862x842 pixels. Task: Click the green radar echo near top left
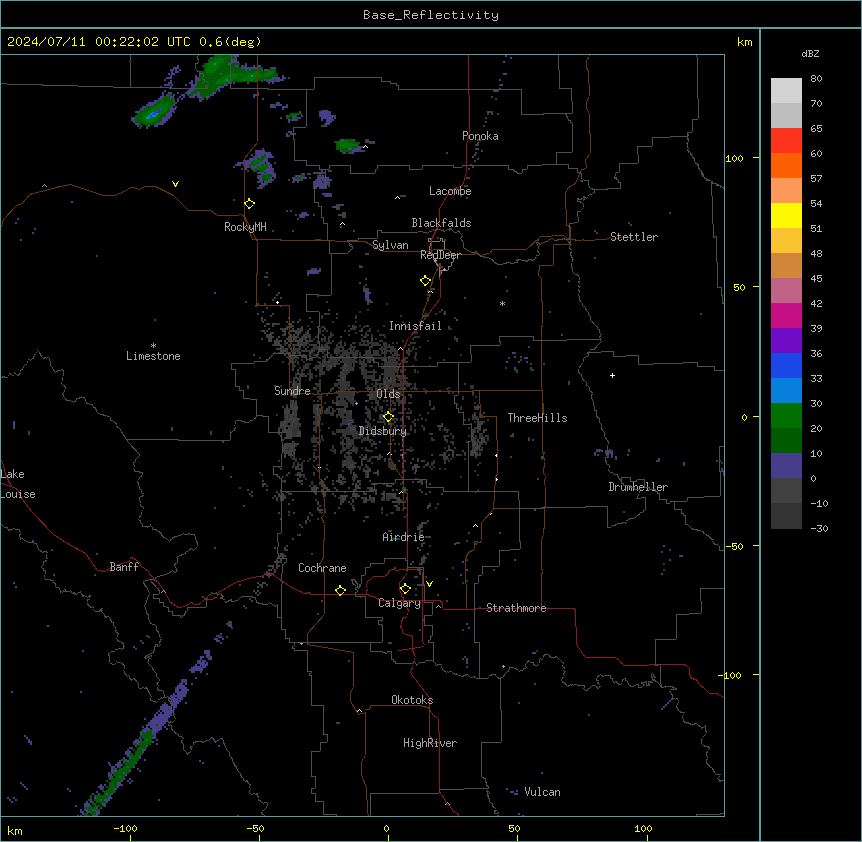point(154,111)
